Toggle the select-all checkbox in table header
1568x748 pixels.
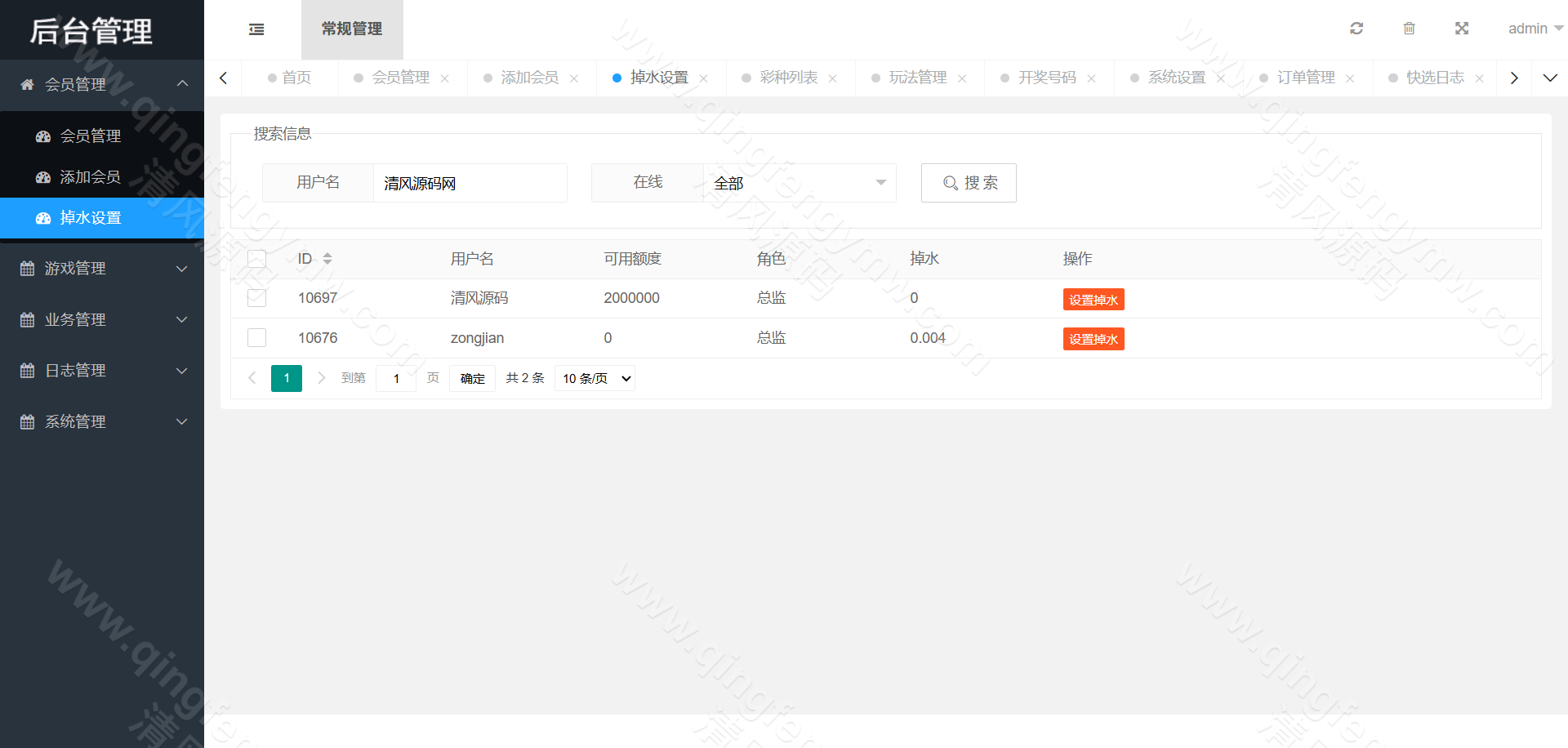(x=256, y=258)
